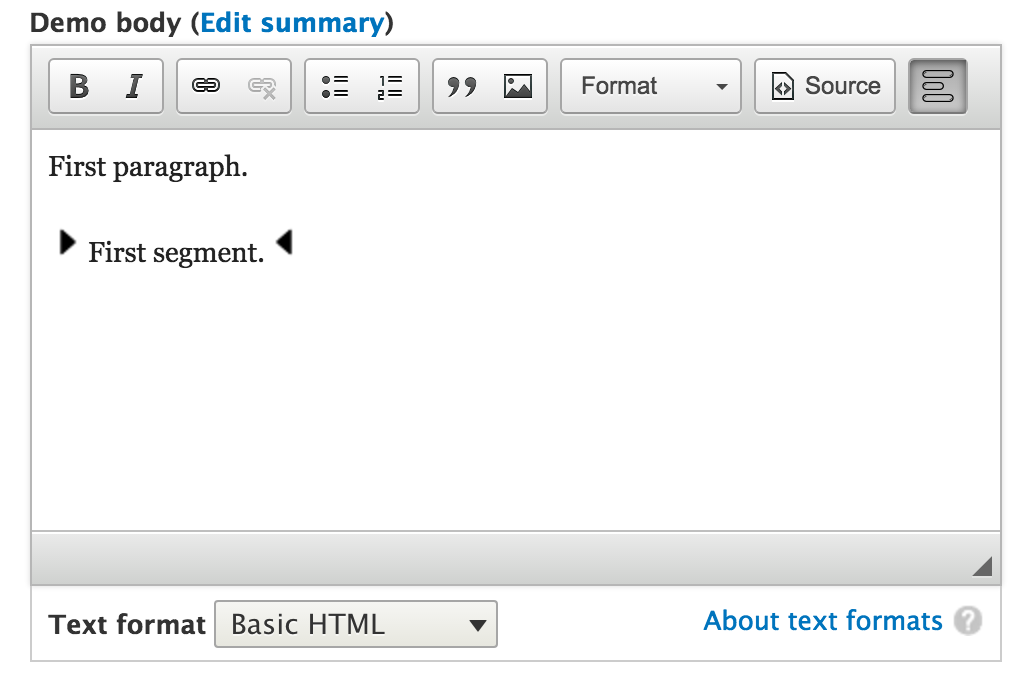Apply block quote formatting
The height and width of the screenshot is (678, 1036).
coord(462,86)
